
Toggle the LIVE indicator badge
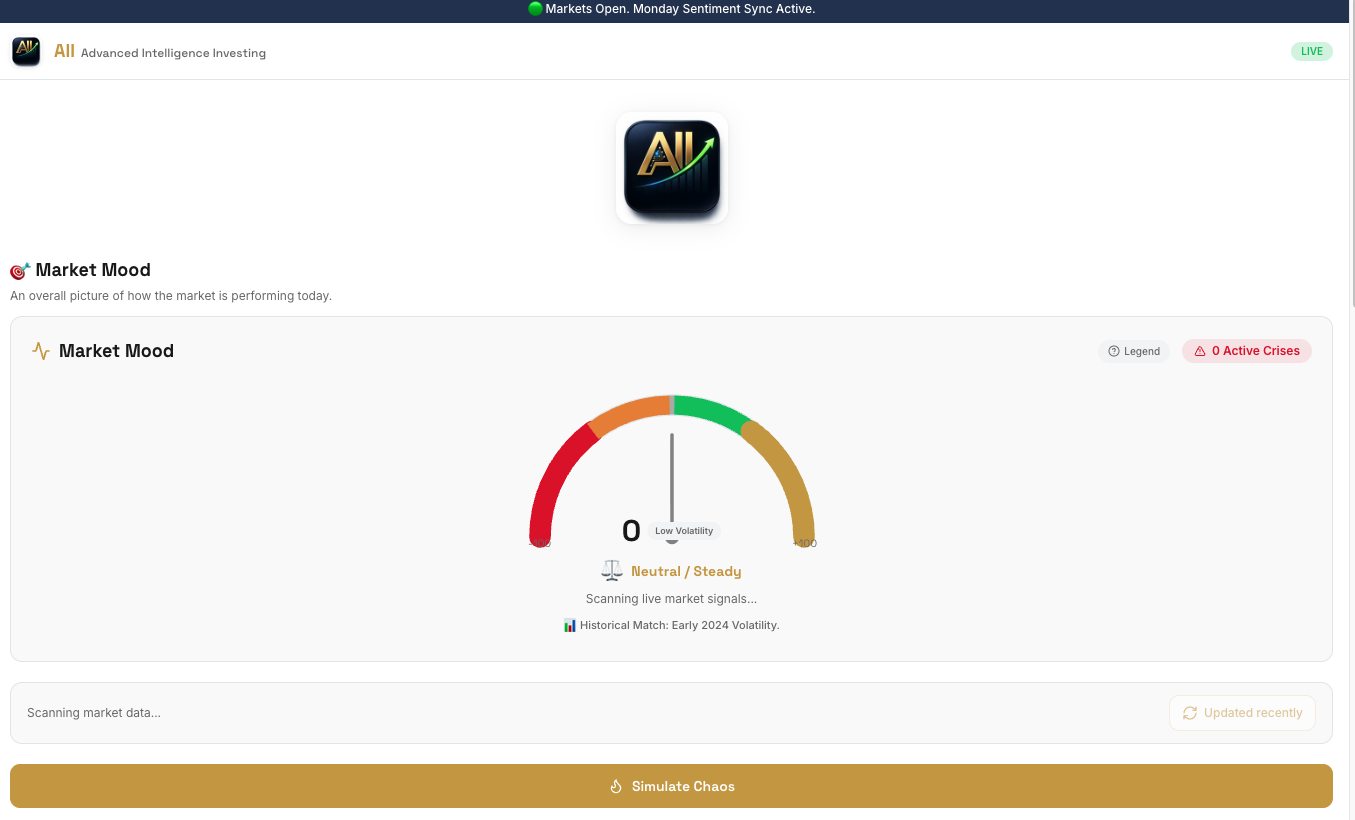point(1311,51)
